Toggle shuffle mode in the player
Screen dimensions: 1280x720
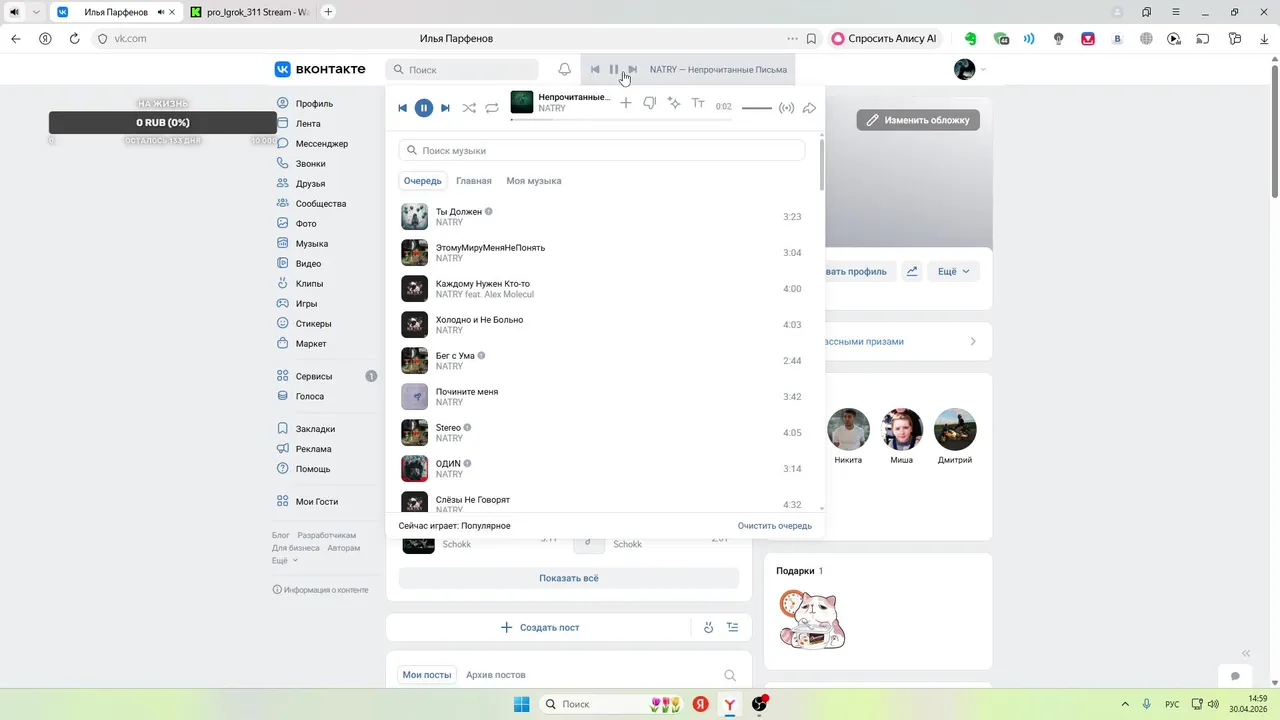(x=469, y=108)
